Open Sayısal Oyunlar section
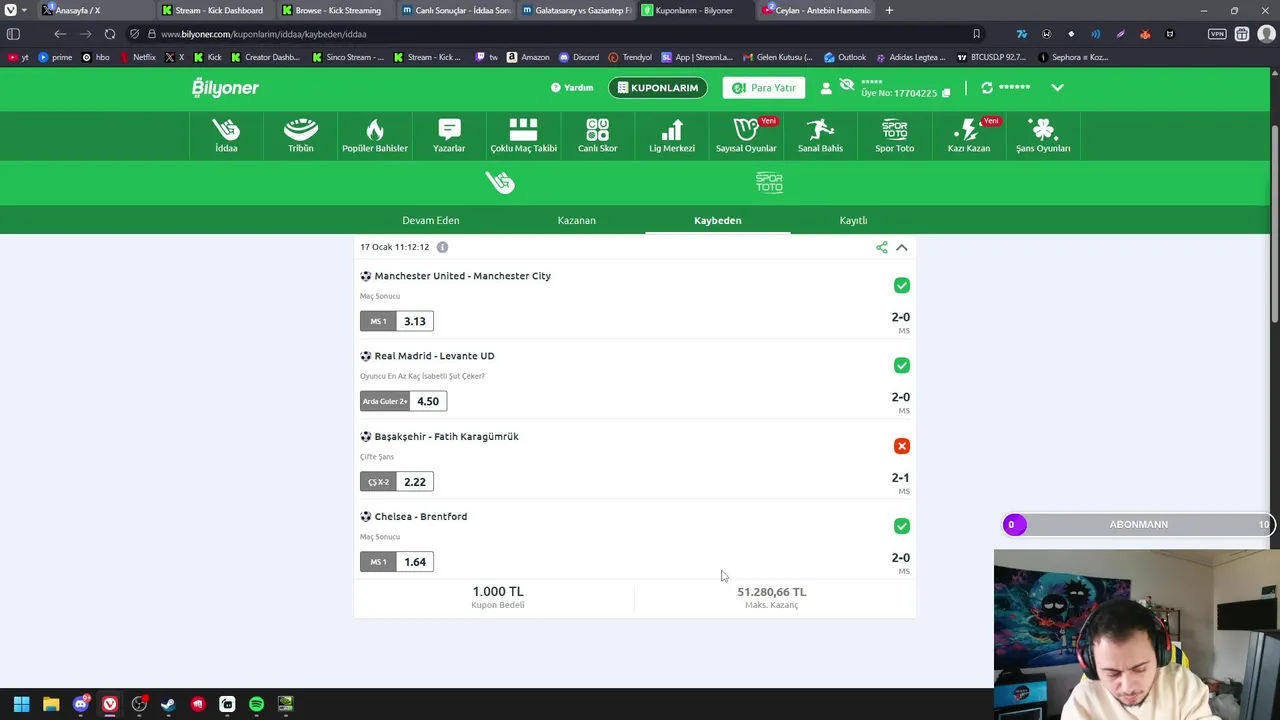This screenshot has width=1280, height=720. click(x=746, y=136)
